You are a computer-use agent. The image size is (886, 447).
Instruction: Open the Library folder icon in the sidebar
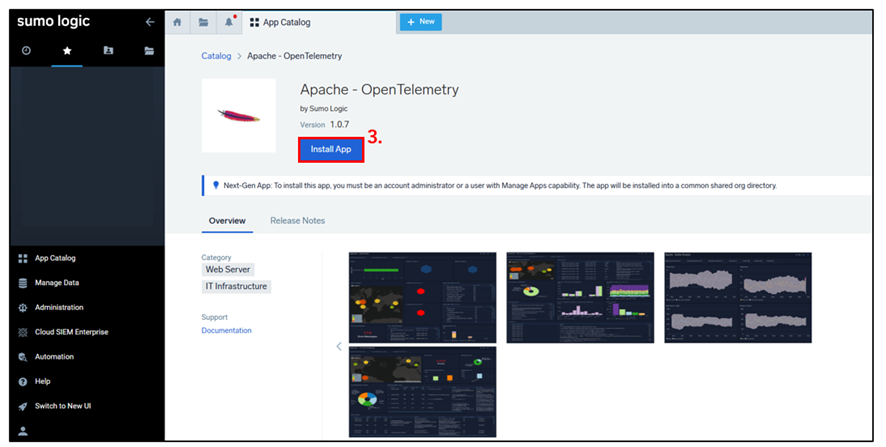point(149,51)
